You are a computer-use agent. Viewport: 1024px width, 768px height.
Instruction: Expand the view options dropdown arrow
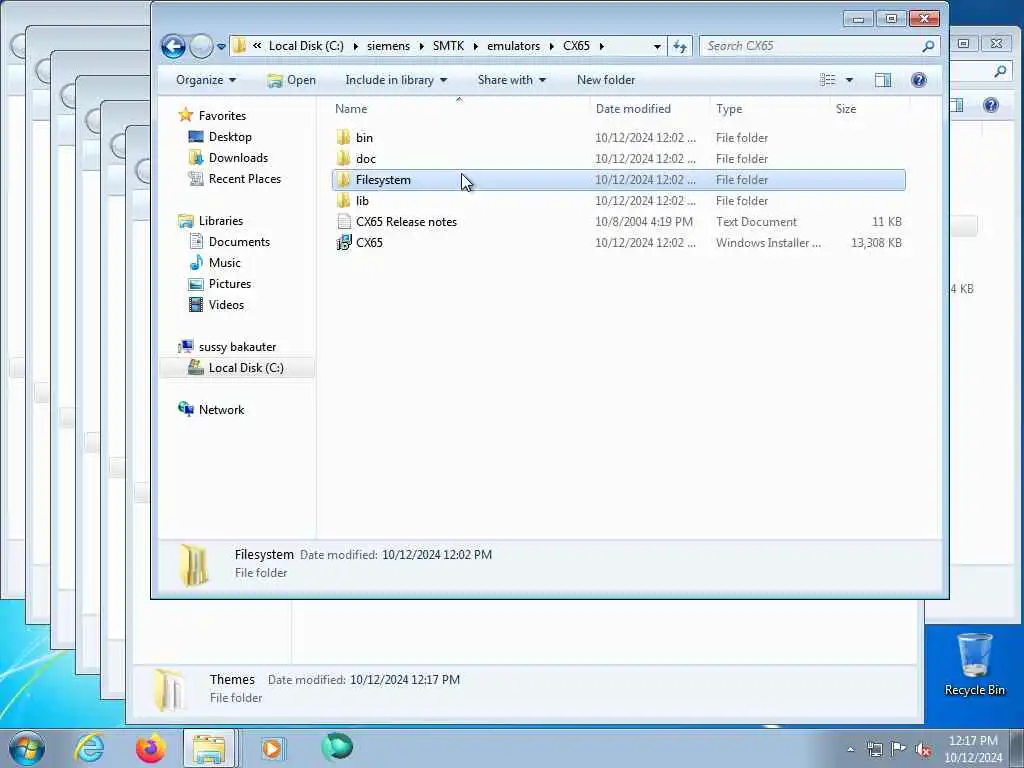(849, 80)
